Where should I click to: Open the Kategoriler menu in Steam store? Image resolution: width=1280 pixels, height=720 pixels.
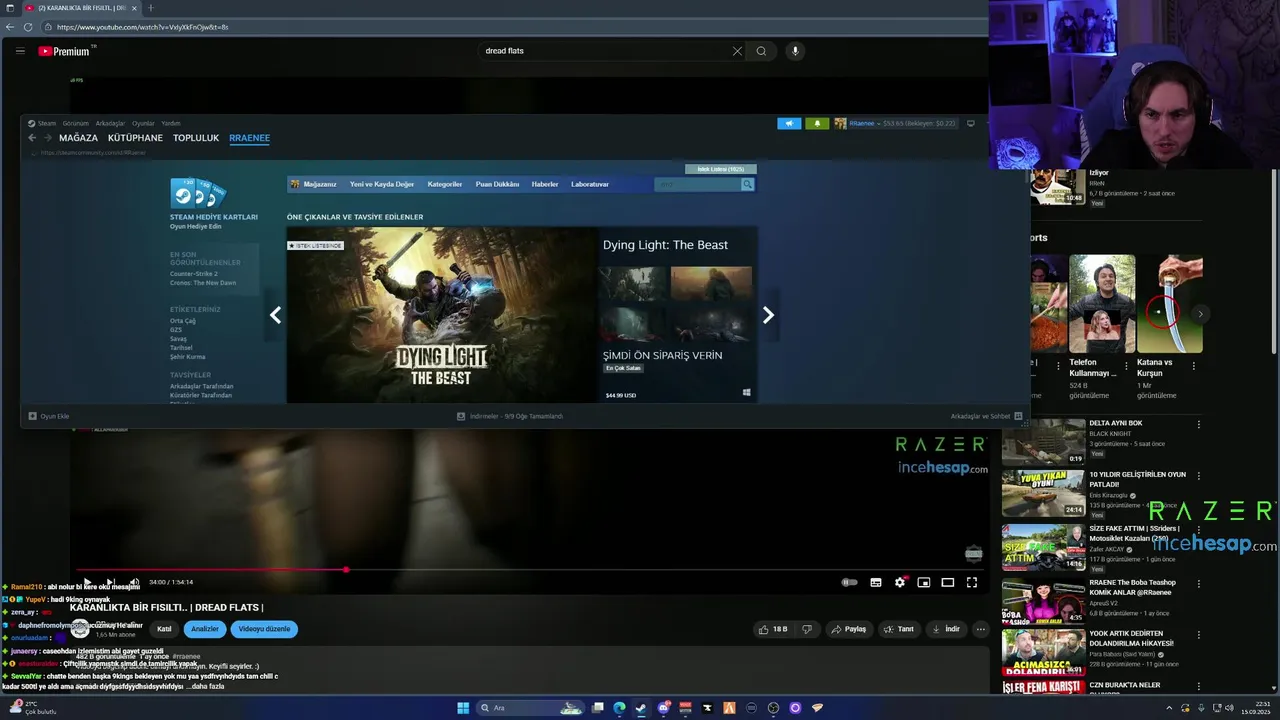tap(445, 184)
